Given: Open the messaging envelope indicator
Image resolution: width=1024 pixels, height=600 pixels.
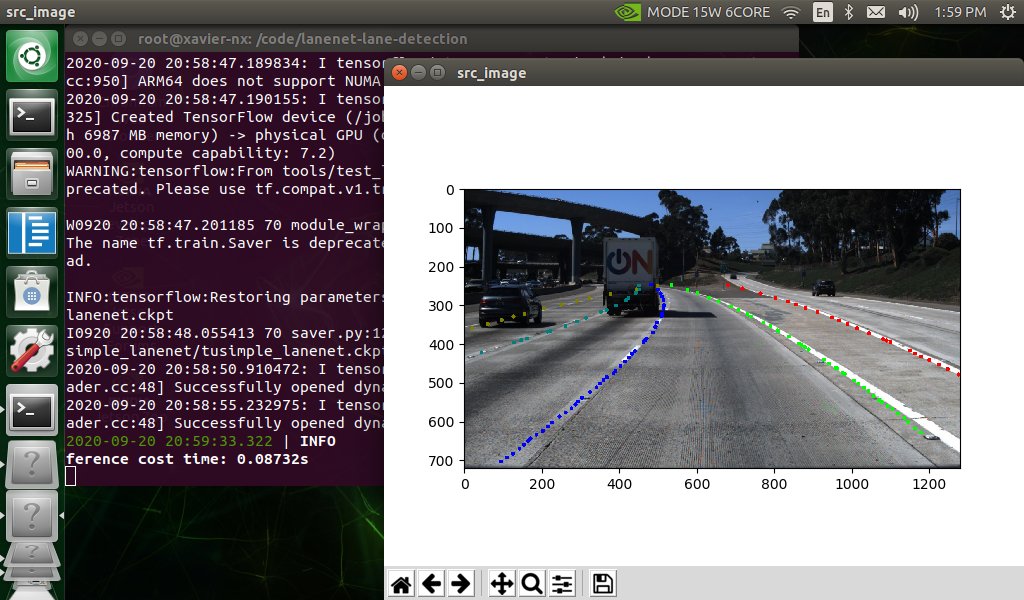Looking at the screenshot, I should coord(875,12).
